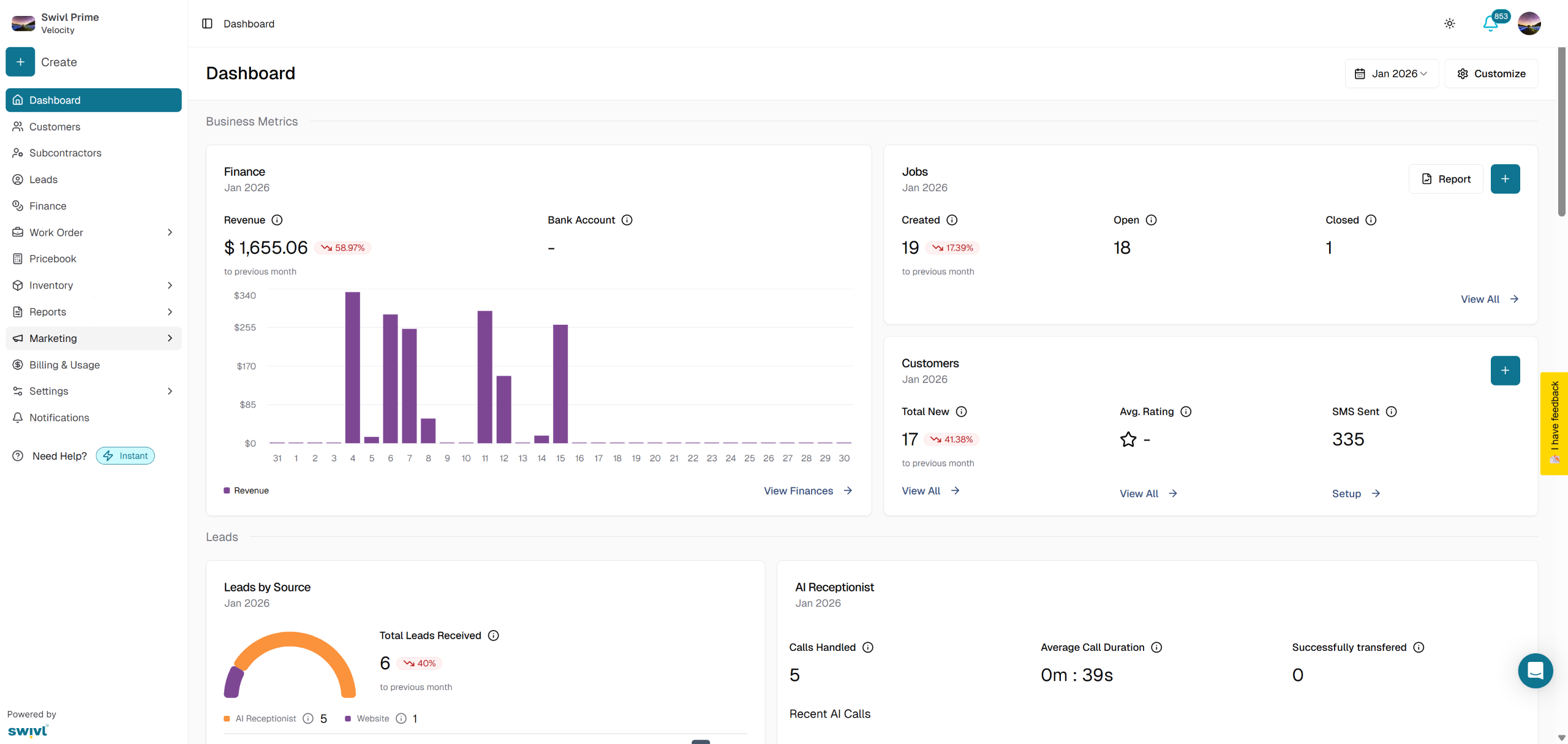Click the plus icon in Jobs card
Viewport: 1568px width, 744px height.
click(1505, 179)
